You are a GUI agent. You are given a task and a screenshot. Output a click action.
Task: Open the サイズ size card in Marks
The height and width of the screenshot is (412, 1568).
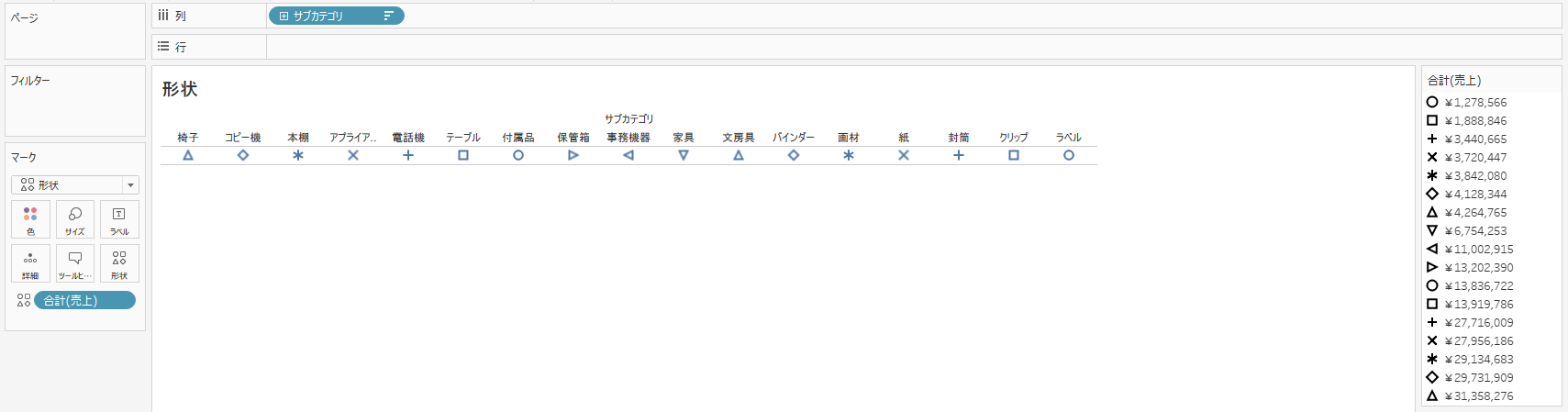coord(75,219)
